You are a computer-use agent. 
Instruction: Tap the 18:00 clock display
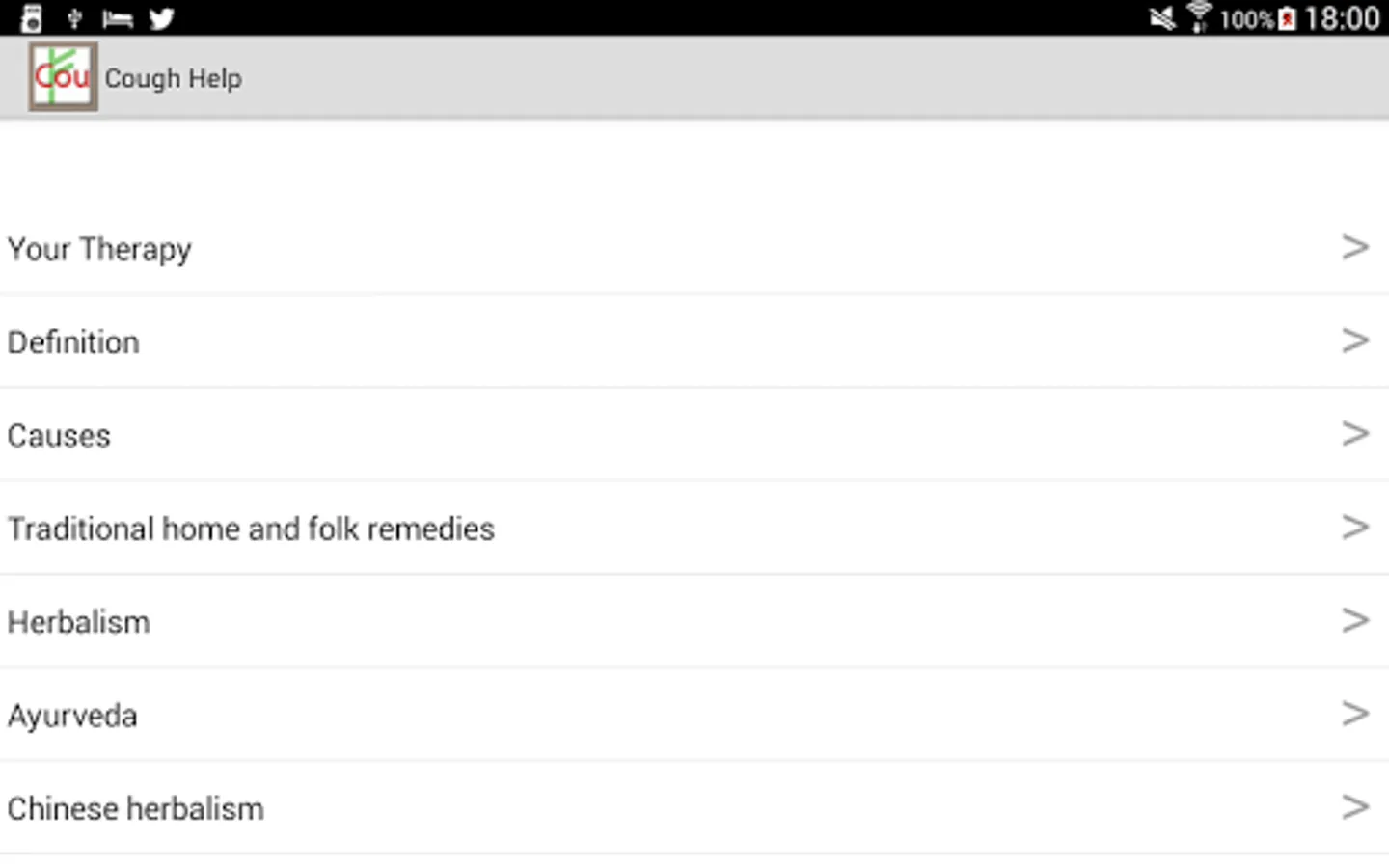click(1342, 18)
